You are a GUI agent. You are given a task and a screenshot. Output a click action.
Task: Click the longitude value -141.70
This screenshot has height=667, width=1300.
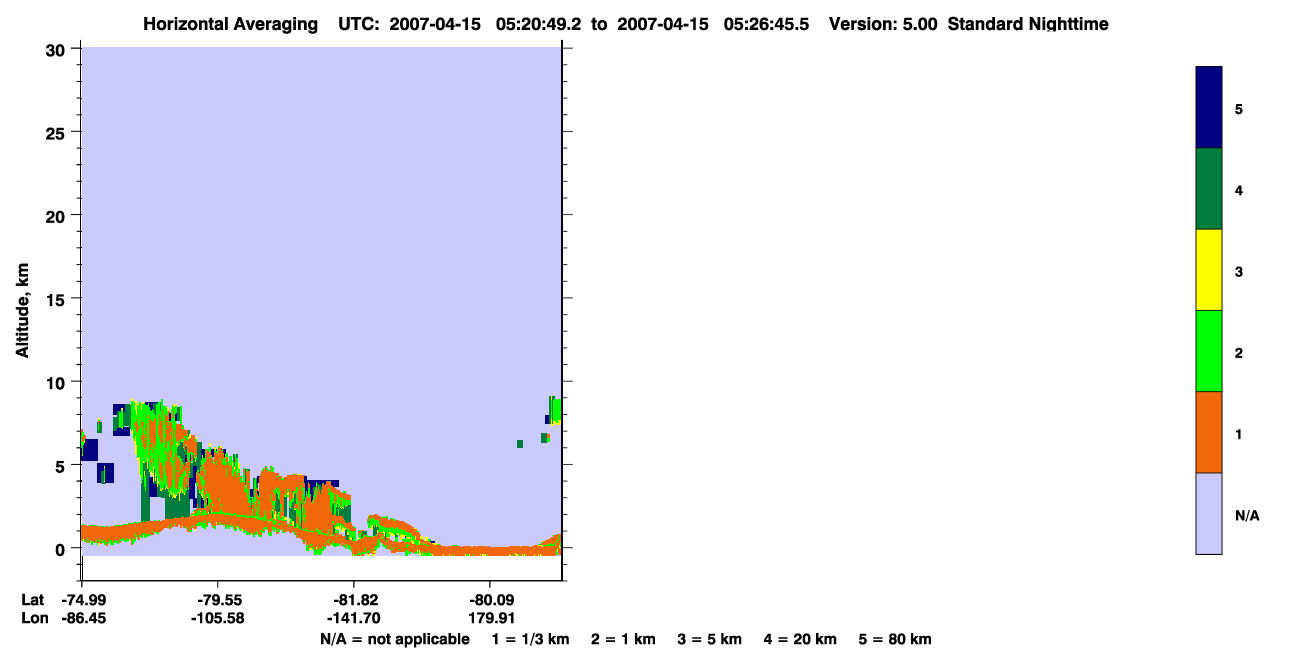(x=353, y=618)
